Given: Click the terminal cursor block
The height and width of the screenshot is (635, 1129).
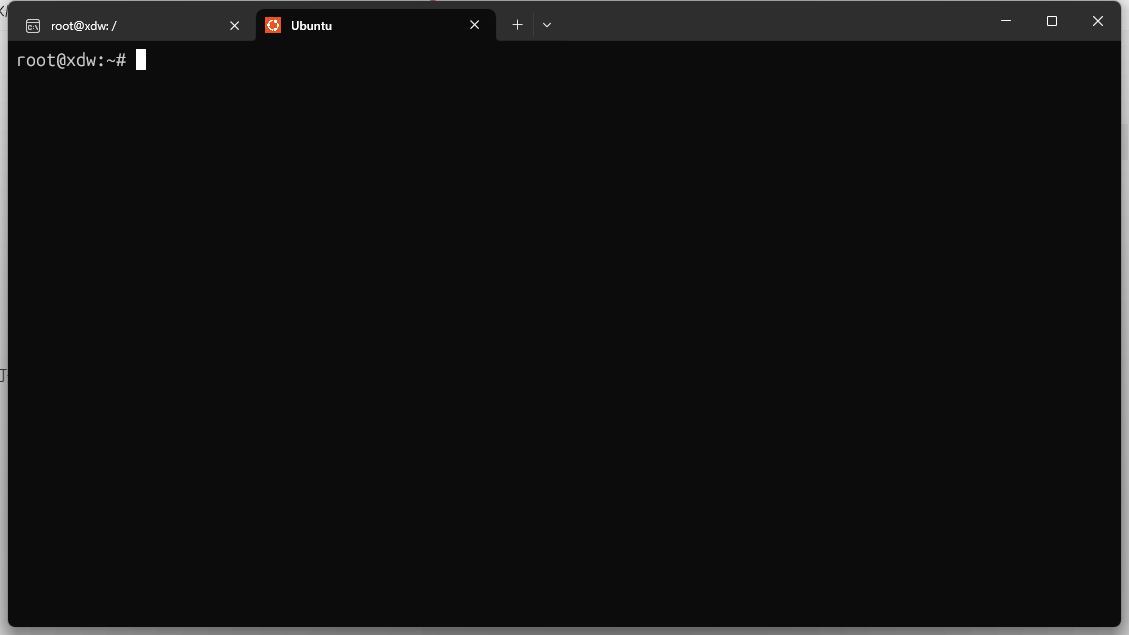Looking at the screenshot, I should 141,60.
